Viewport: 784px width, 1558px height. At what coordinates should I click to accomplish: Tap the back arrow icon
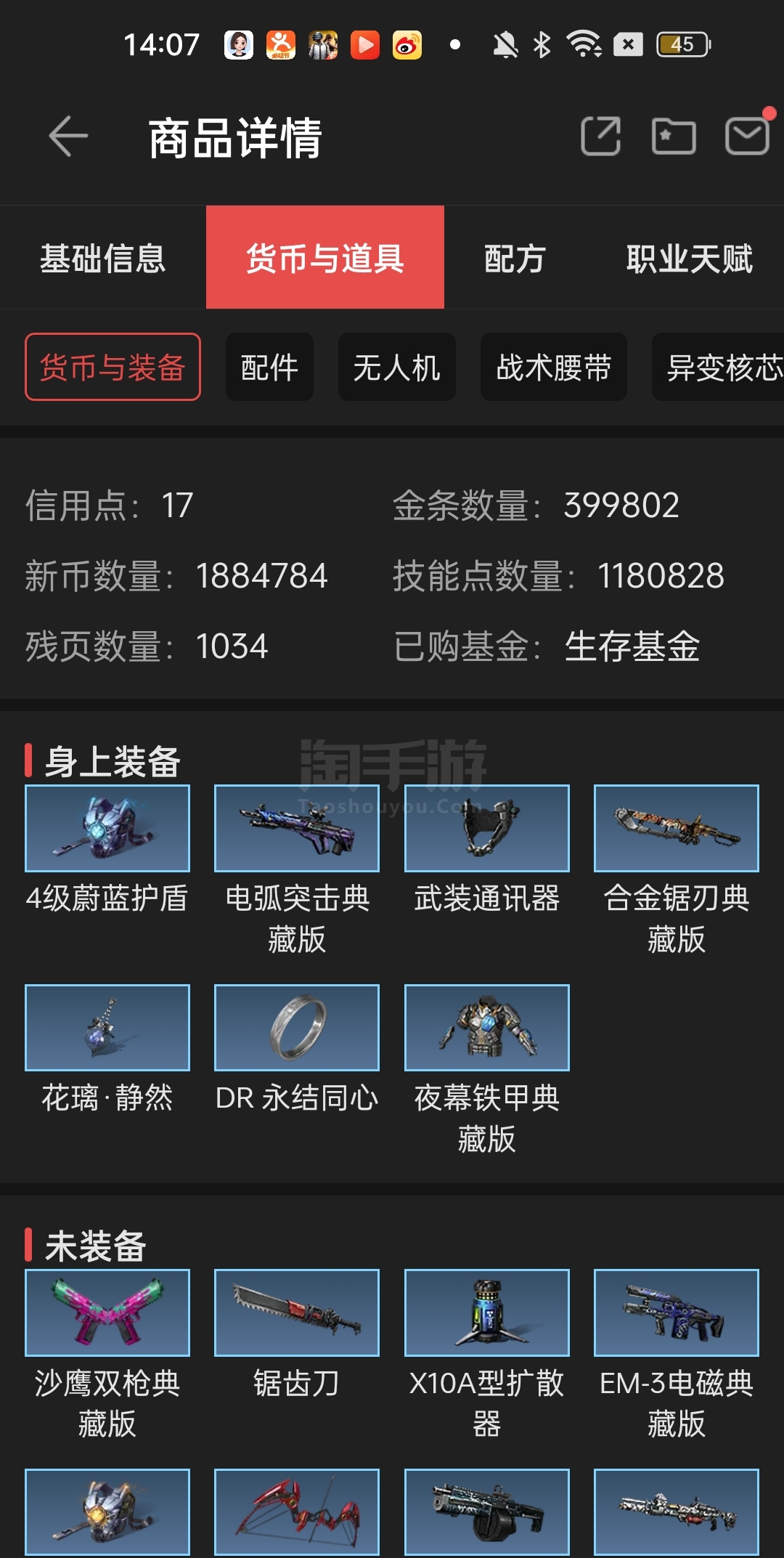point(68,136)
